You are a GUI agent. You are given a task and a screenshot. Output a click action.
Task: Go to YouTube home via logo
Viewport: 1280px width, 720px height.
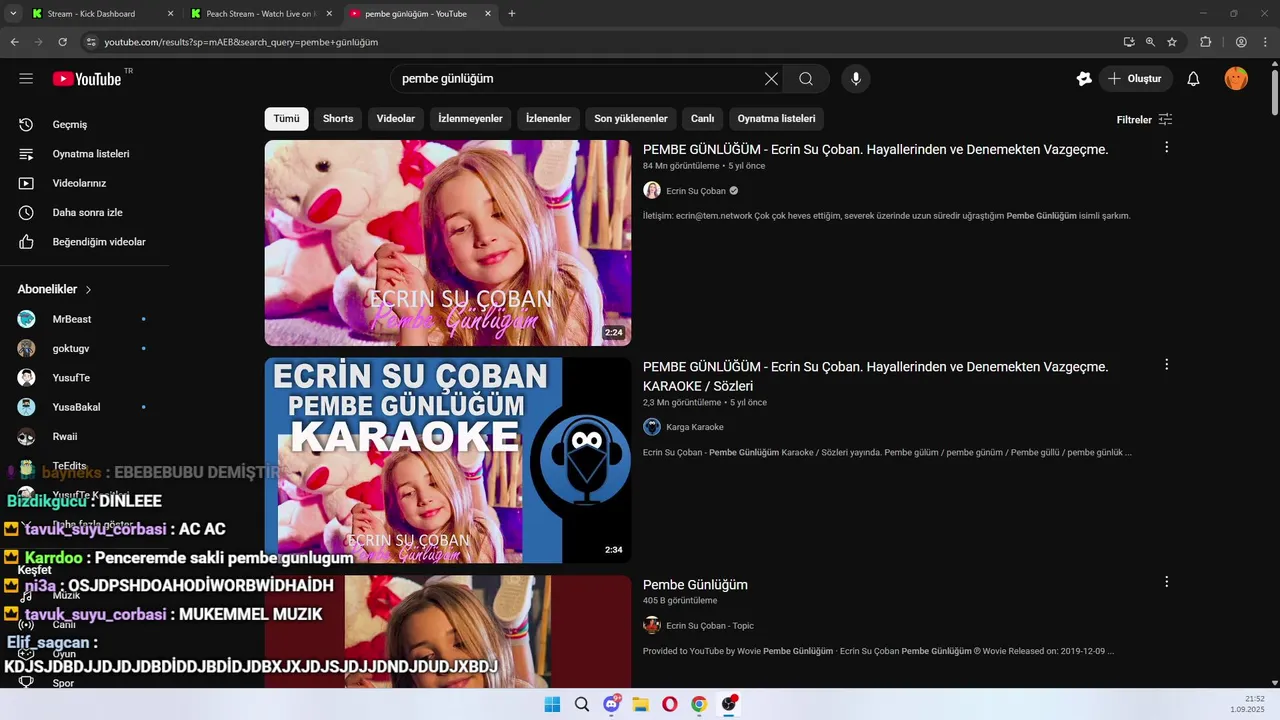point(87,79)
